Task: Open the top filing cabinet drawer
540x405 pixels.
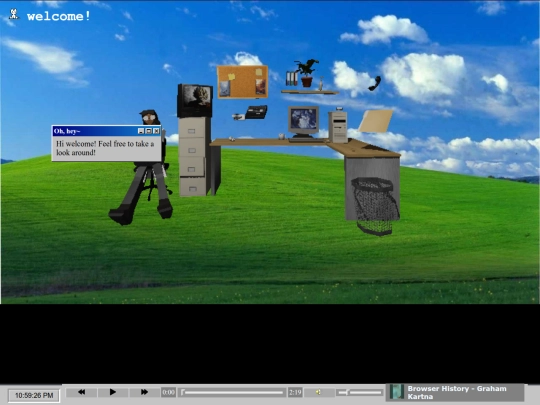Action: (192, 128)
